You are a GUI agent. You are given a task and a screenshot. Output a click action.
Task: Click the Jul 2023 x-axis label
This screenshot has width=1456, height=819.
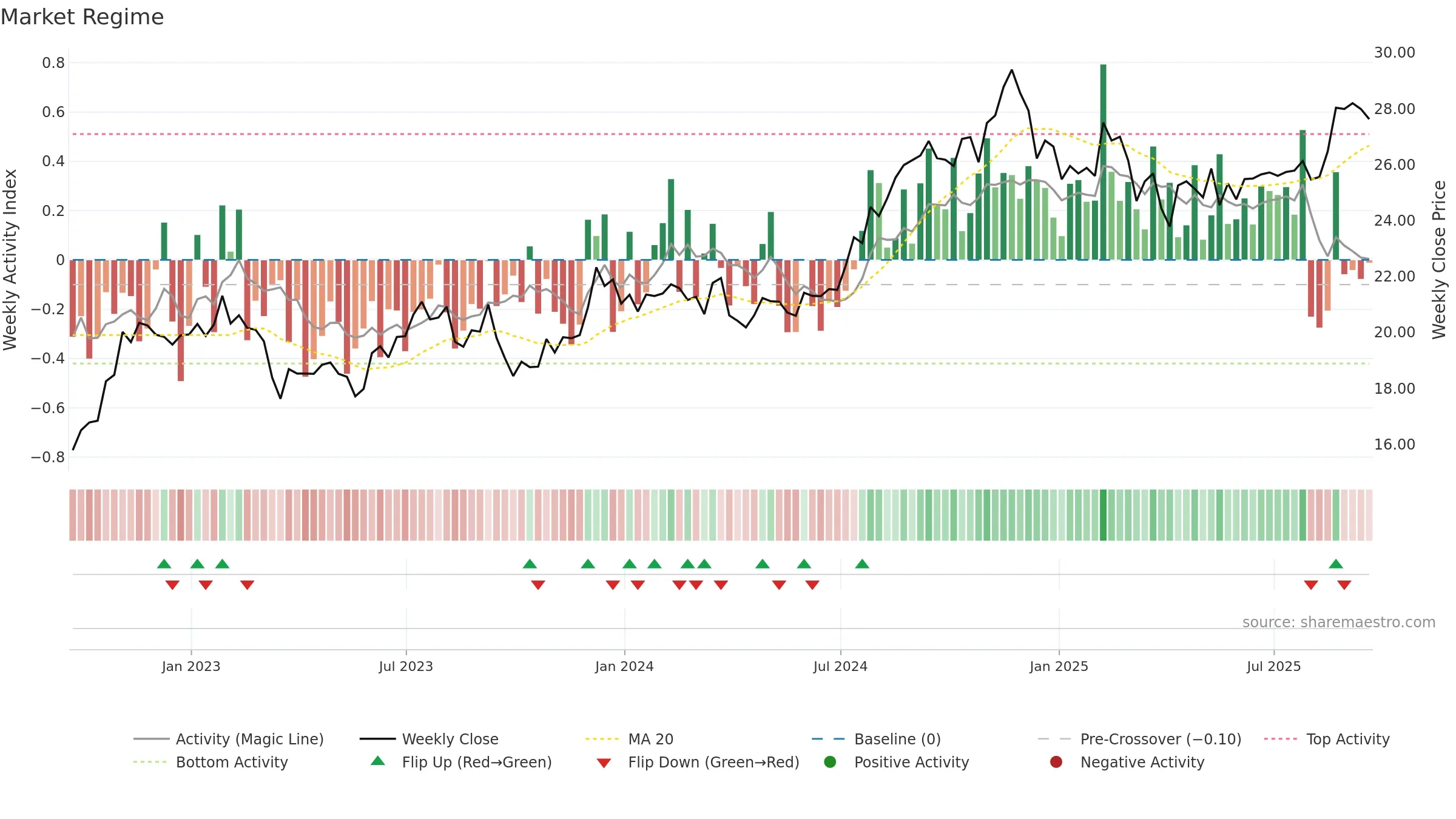(406, 666)
